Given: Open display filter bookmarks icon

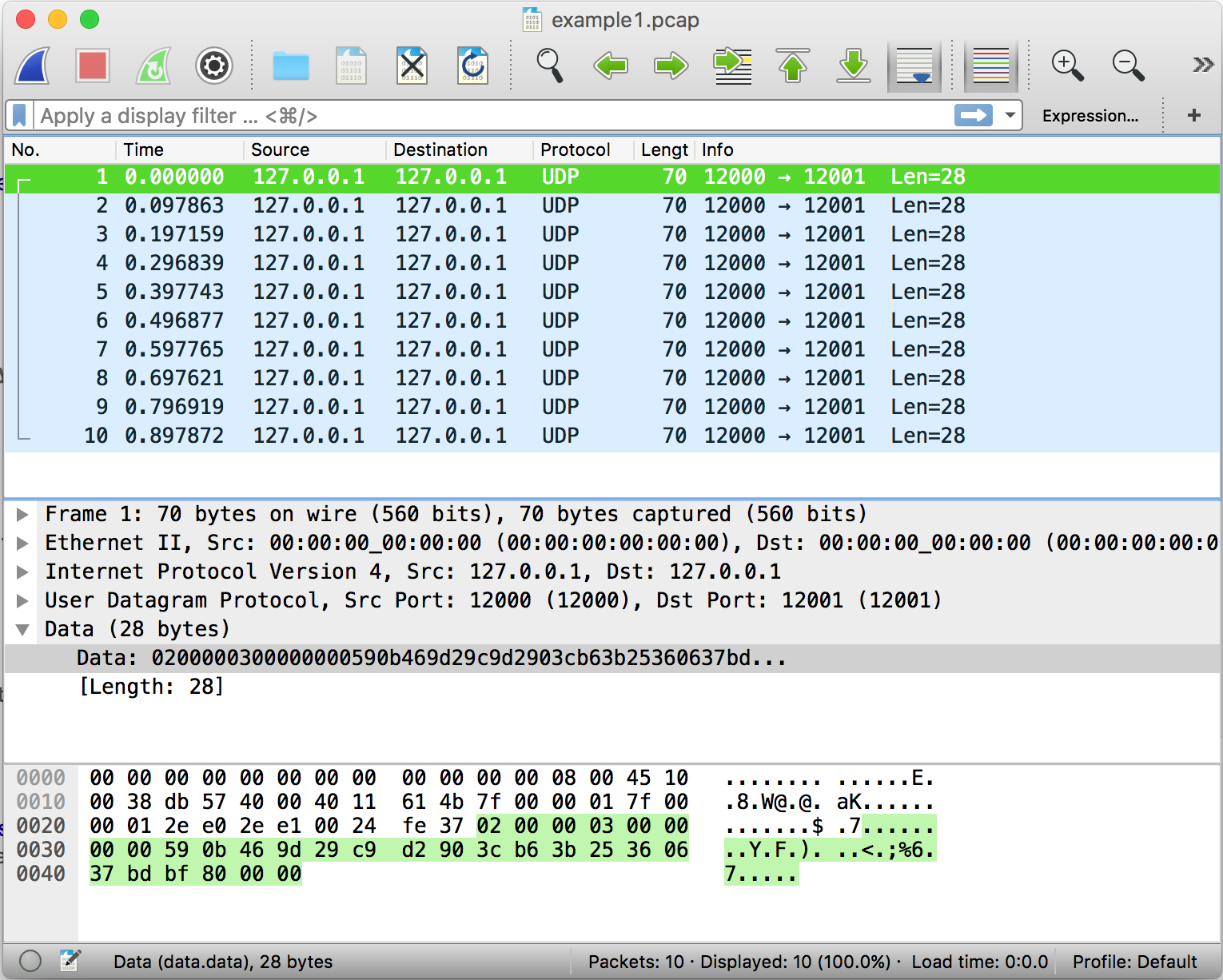Looking at the screenshot, I should click(x=20, y=116).
